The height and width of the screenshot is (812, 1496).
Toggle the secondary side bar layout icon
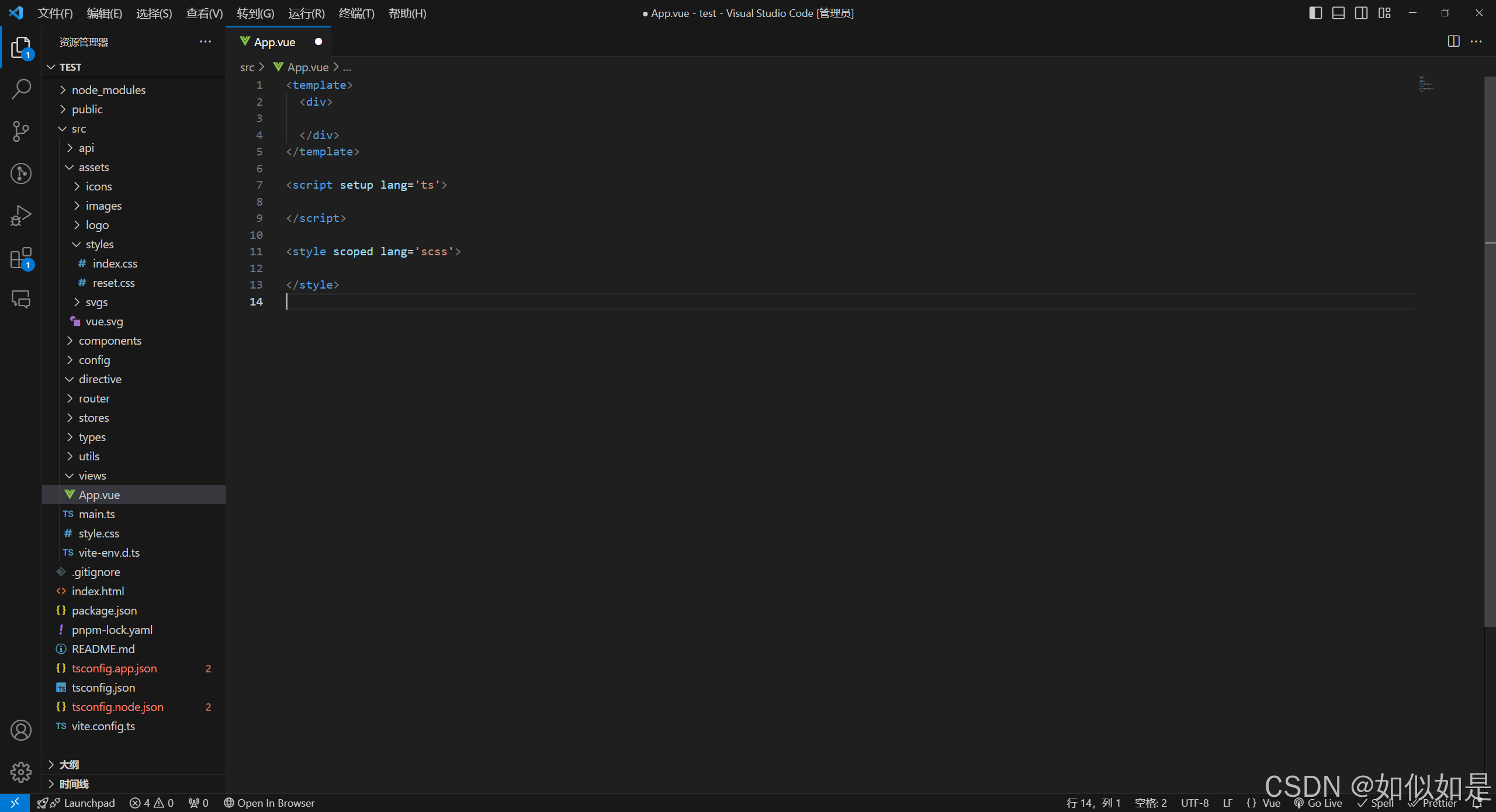point(1361,13)
